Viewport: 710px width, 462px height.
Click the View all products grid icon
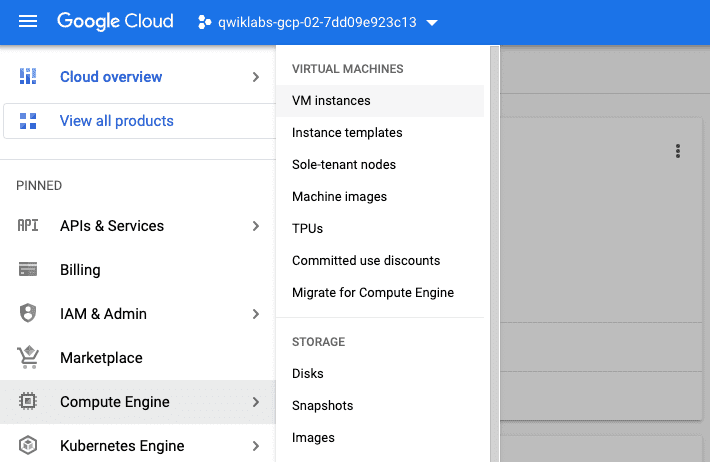[x=28, y=121]
